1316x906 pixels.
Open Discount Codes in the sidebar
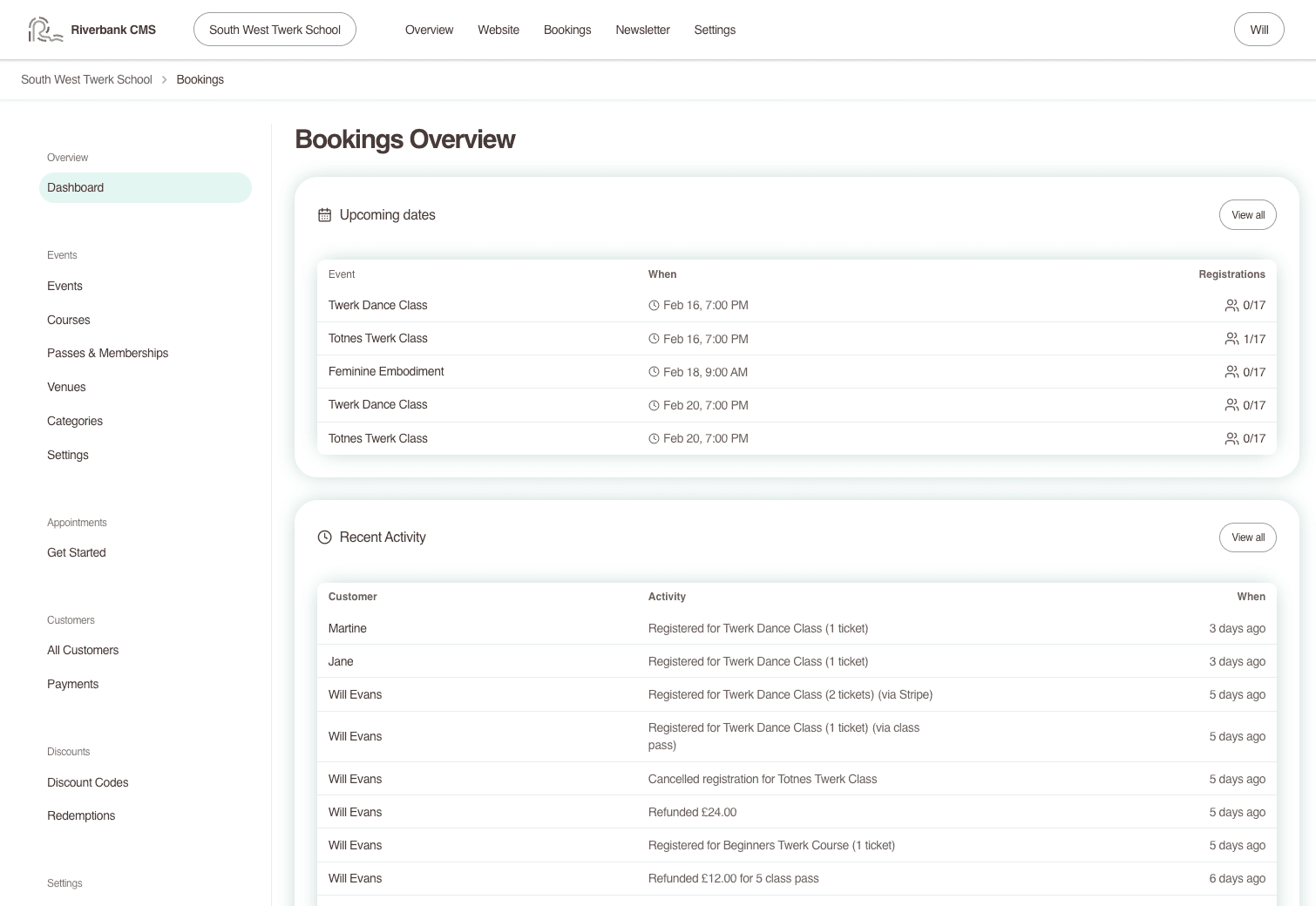click(x=87, y=782)
